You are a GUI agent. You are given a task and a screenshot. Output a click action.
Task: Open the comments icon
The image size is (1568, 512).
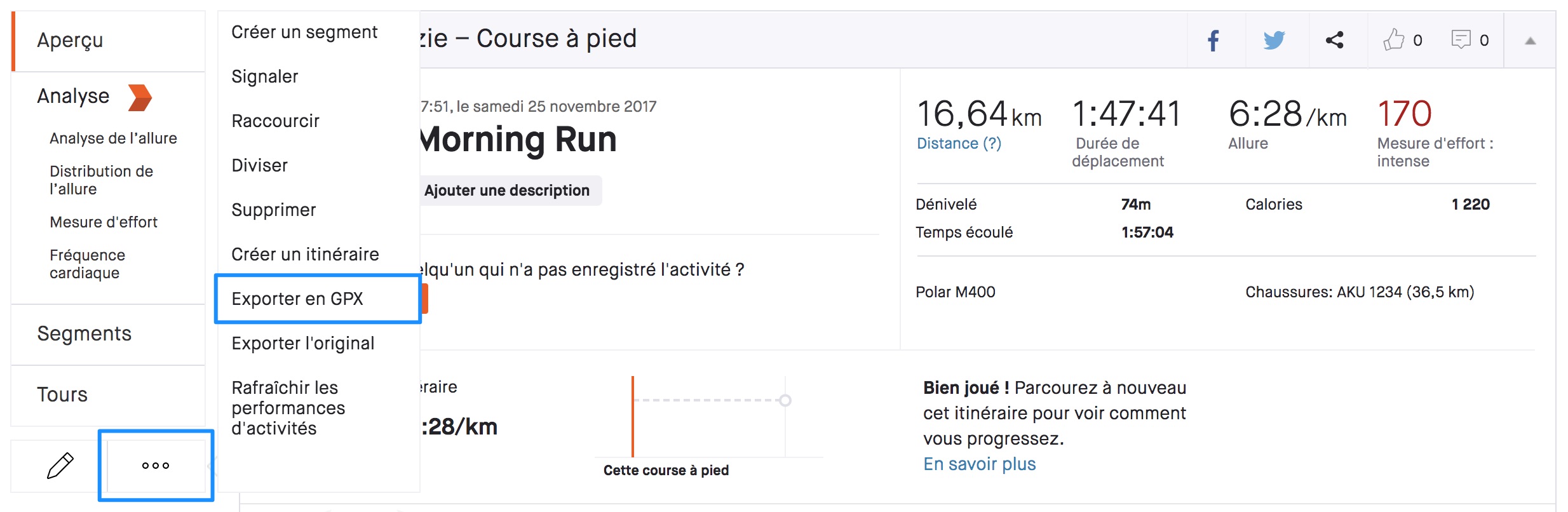tap(1461, 39)
